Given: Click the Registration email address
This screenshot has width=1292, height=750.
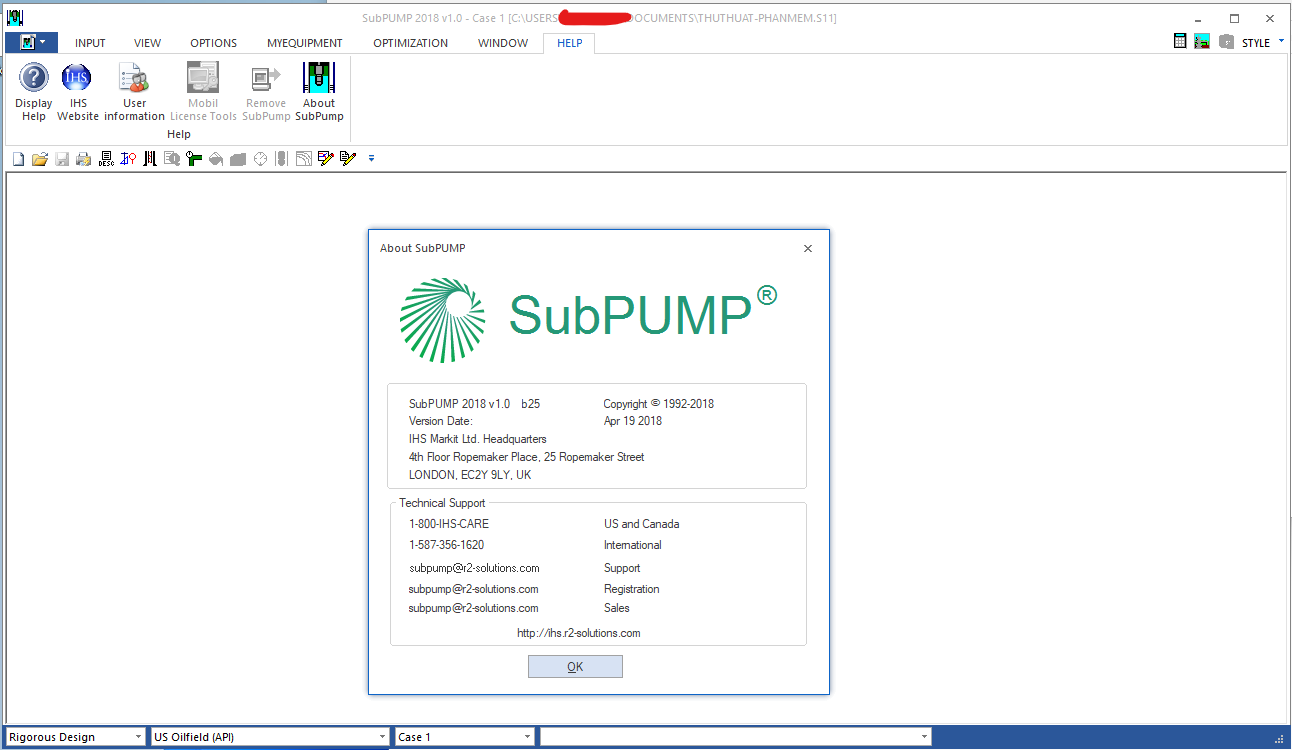Looking at the screenshot, I should click(474, 589).
